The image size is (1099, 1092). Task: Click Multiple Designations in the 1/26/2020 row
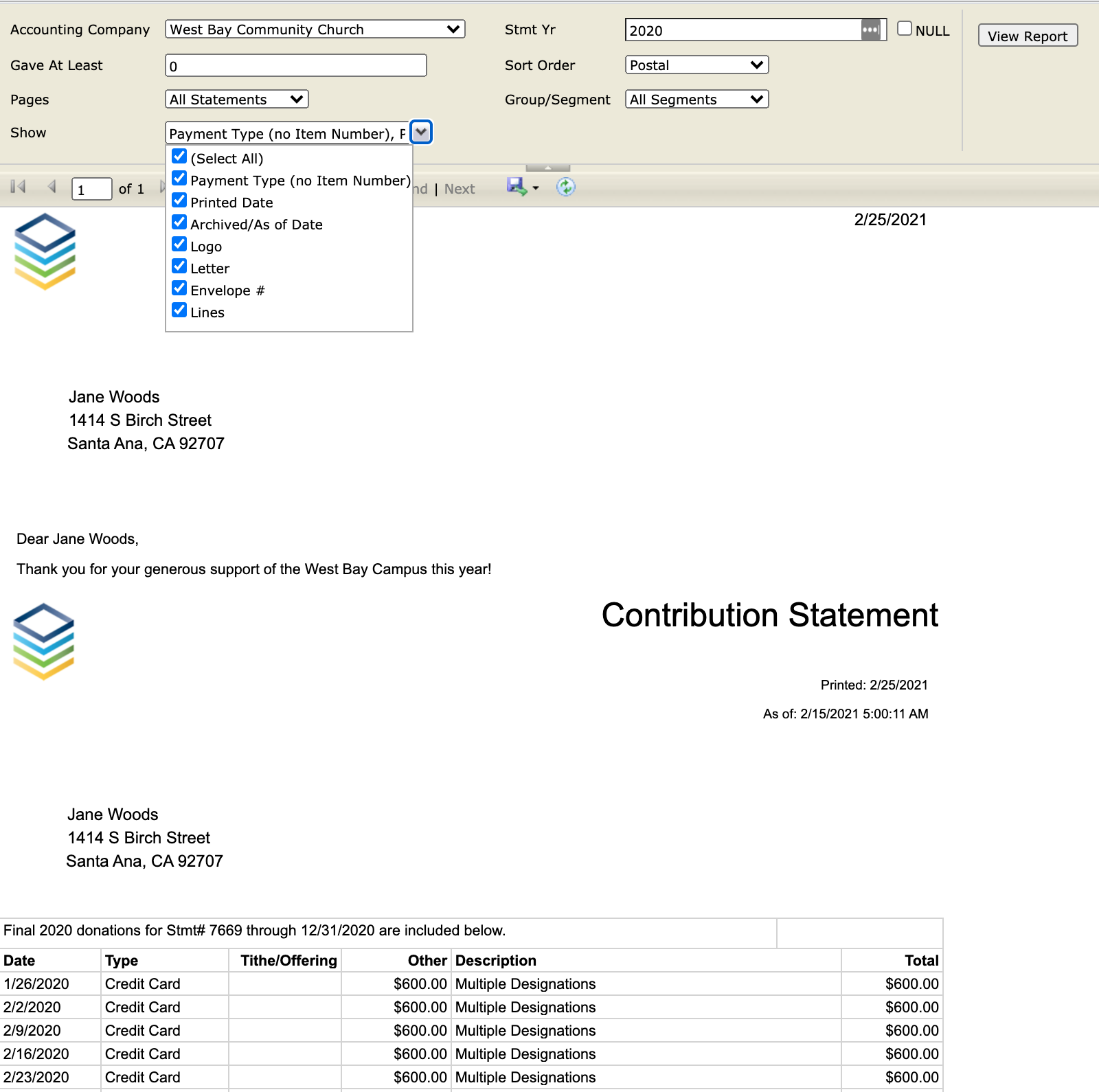pyautogui.click(x=525, y=983)
